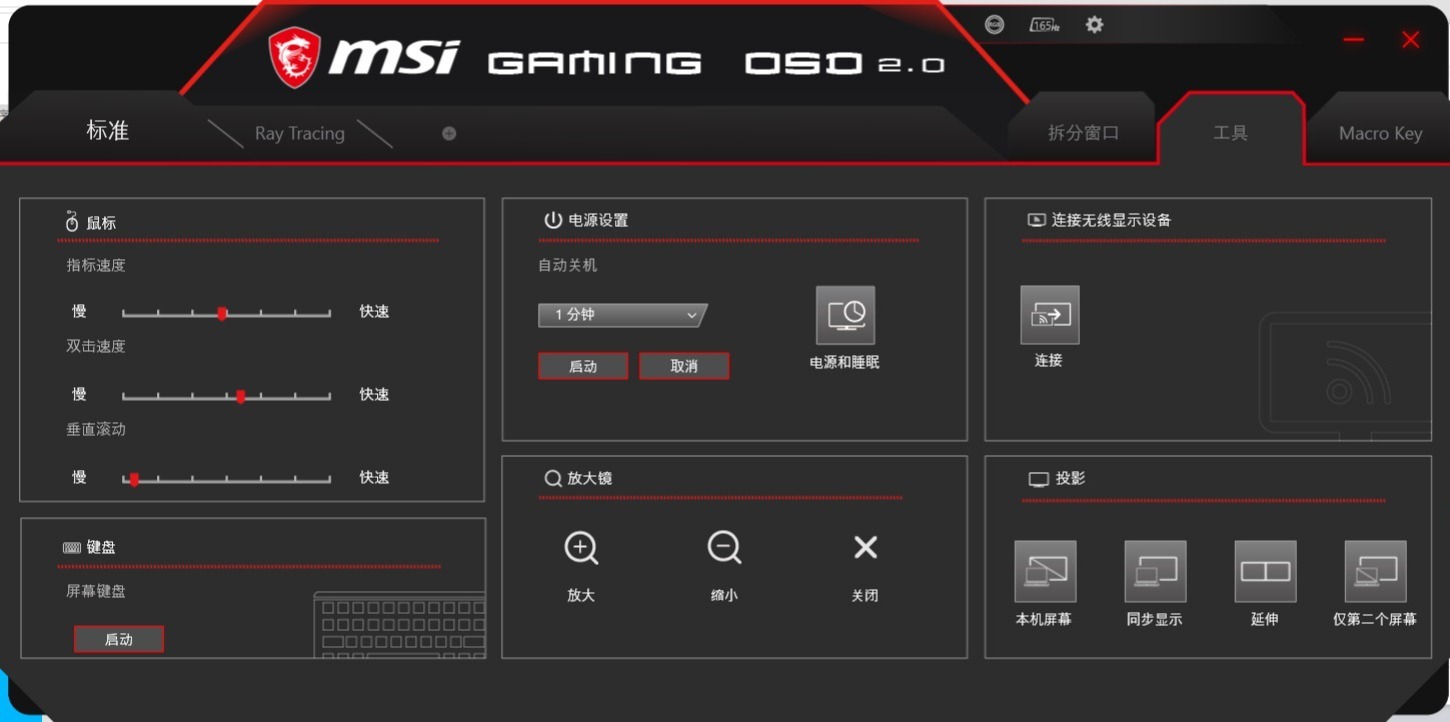Click the 双击速度 double-click speed slider handle

(241, 396)
